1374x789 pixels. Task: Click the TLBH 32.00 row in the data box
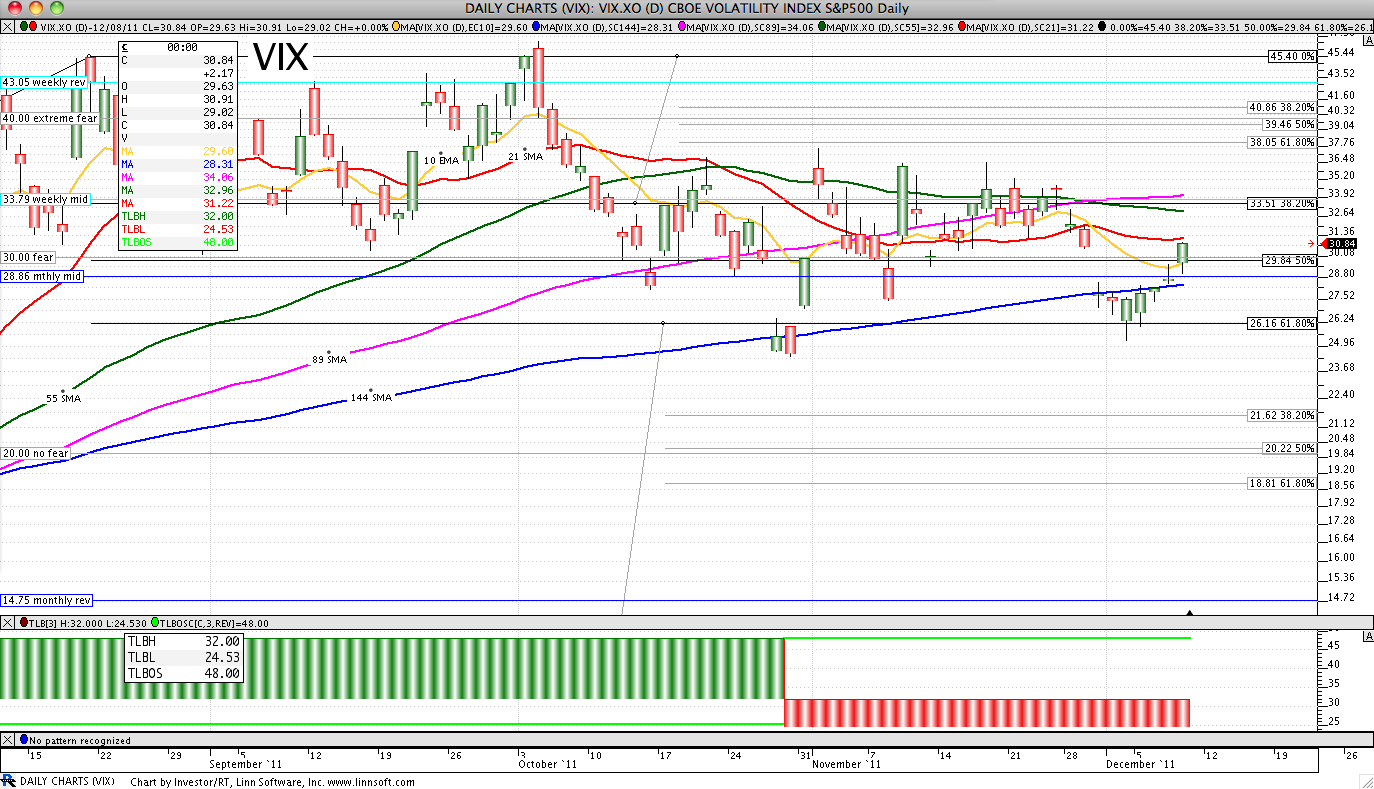pos(177,216)
